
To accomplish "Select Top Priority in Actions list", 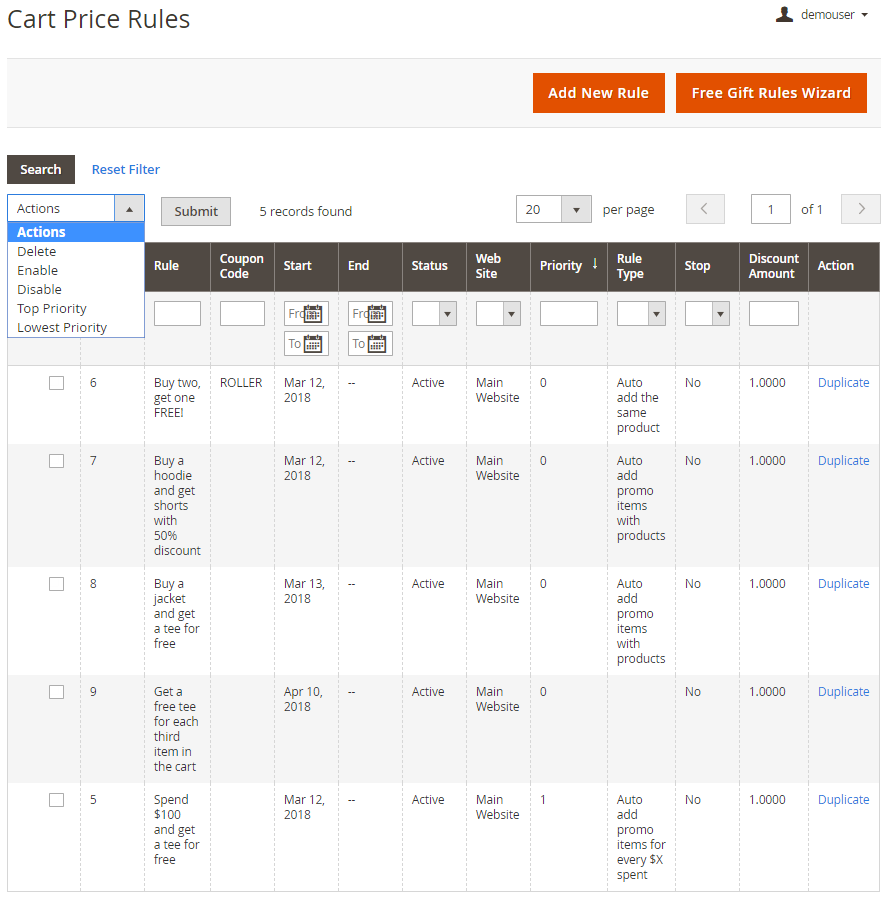I will point(52,309).
